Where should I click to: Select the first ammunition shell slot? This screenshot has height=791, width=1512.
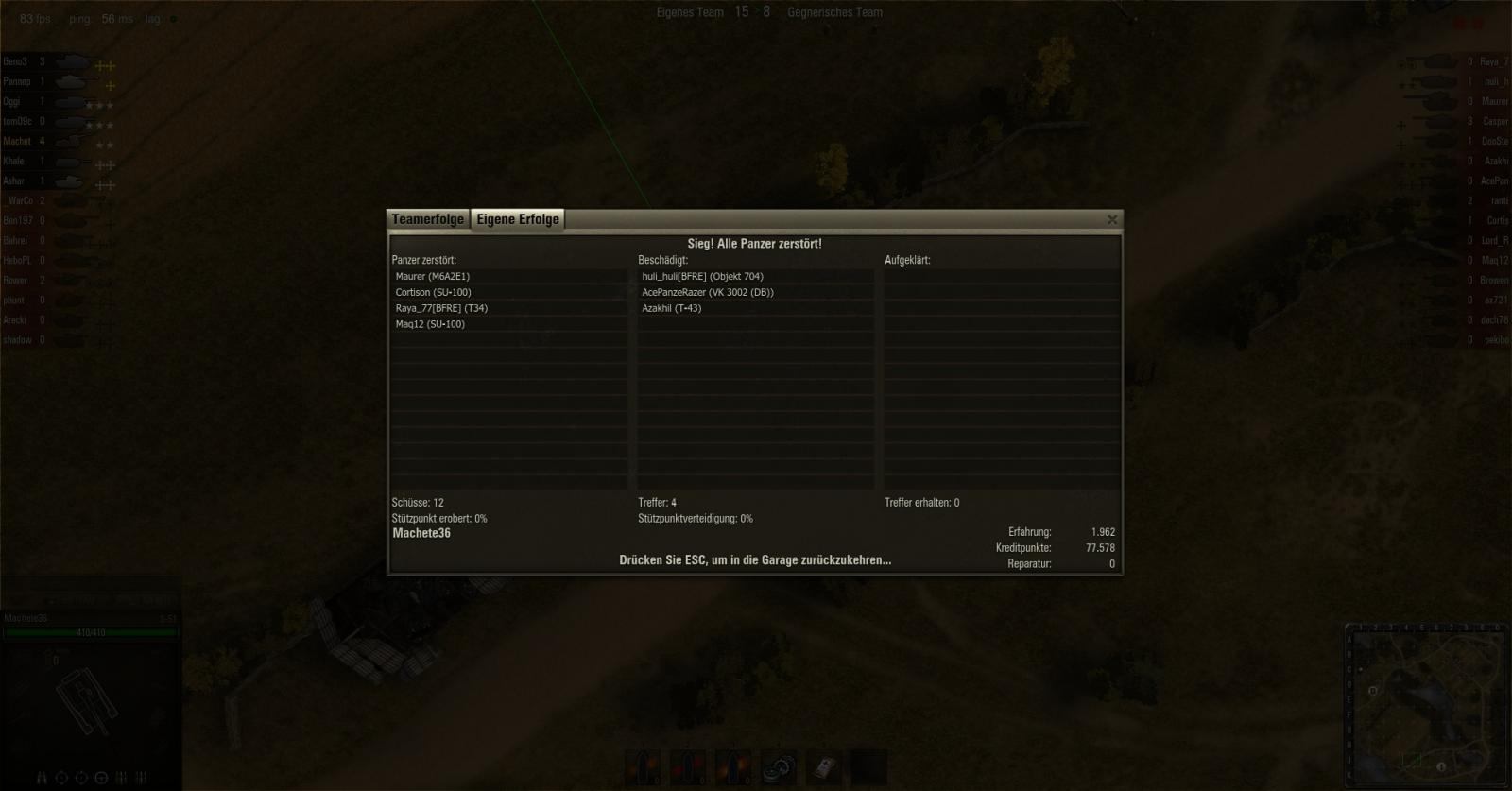point(643,767)
